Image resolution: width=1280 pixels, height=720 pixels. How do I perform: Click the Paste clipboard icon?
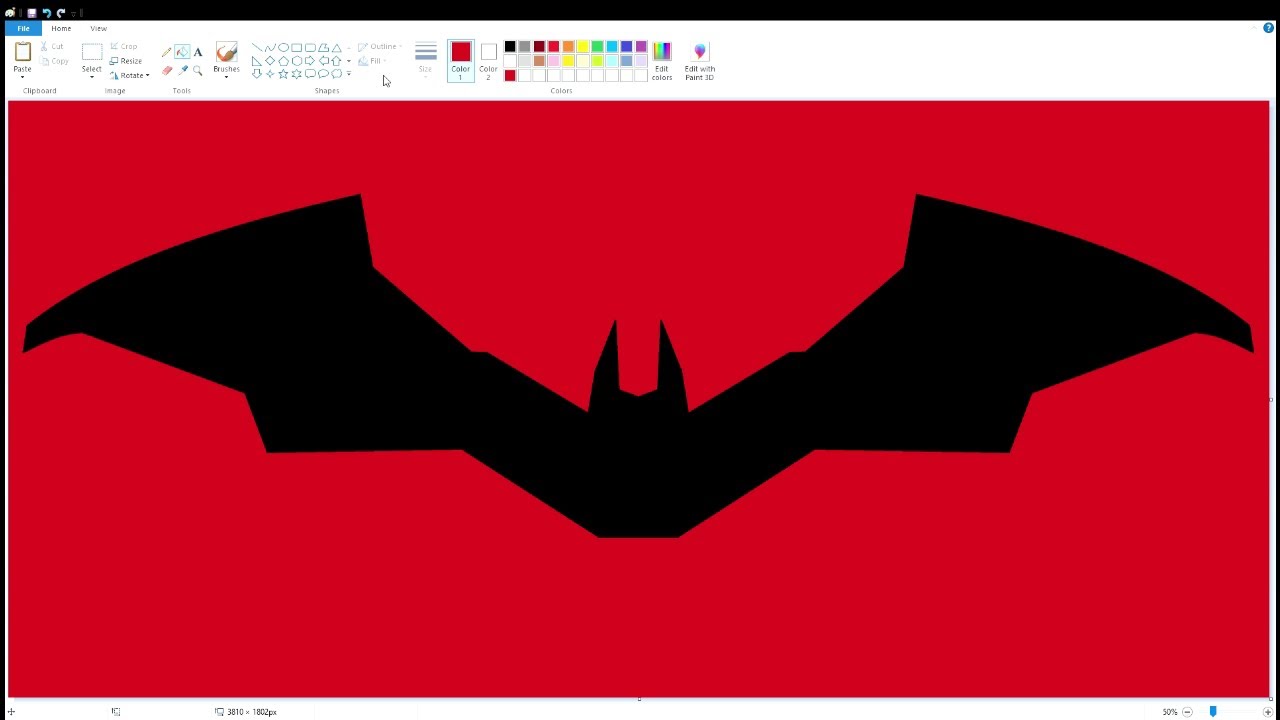pos(22,52)
